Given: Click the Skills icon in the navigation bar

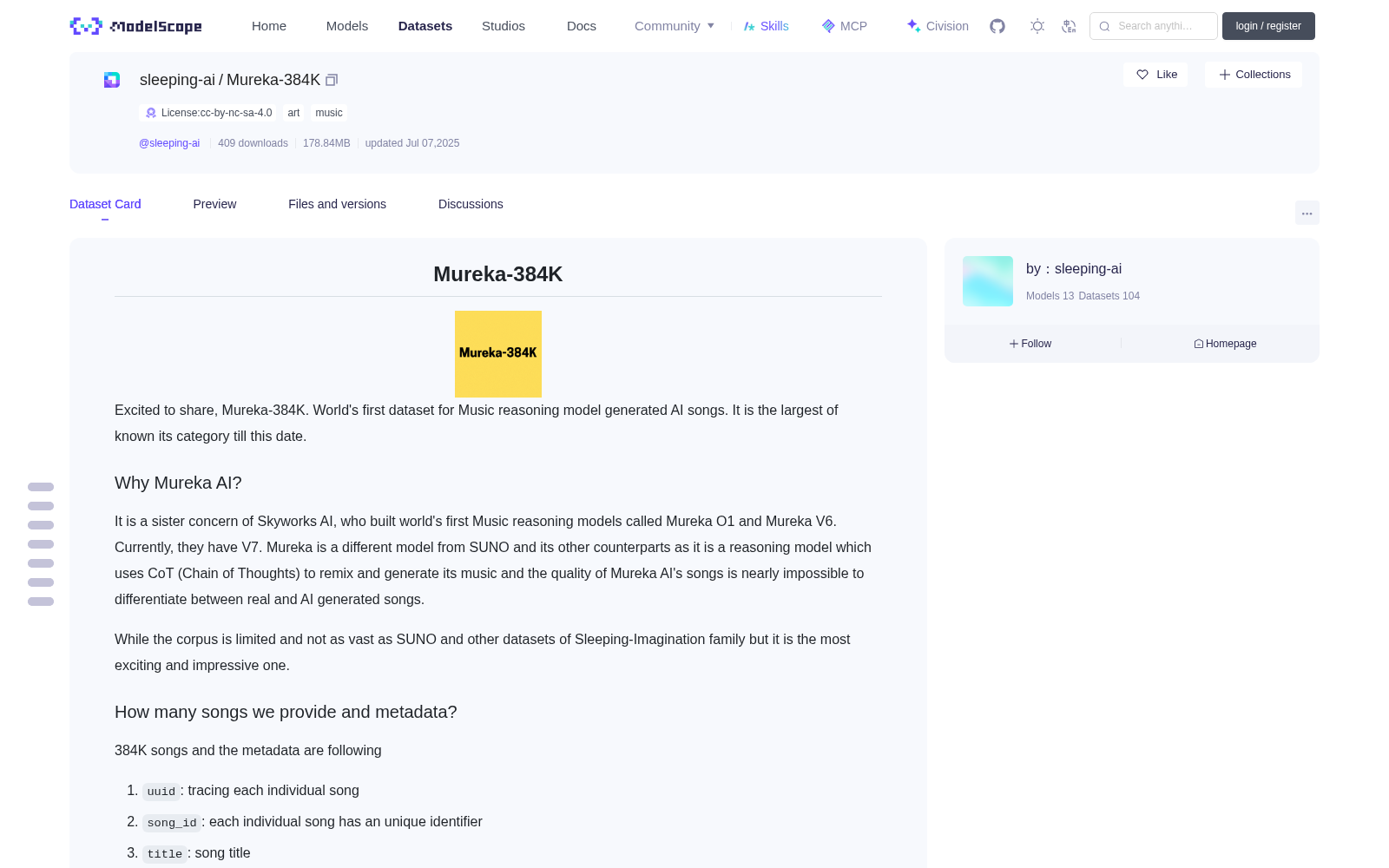Looking at the screenshot, I should click(x=749, y=26).
